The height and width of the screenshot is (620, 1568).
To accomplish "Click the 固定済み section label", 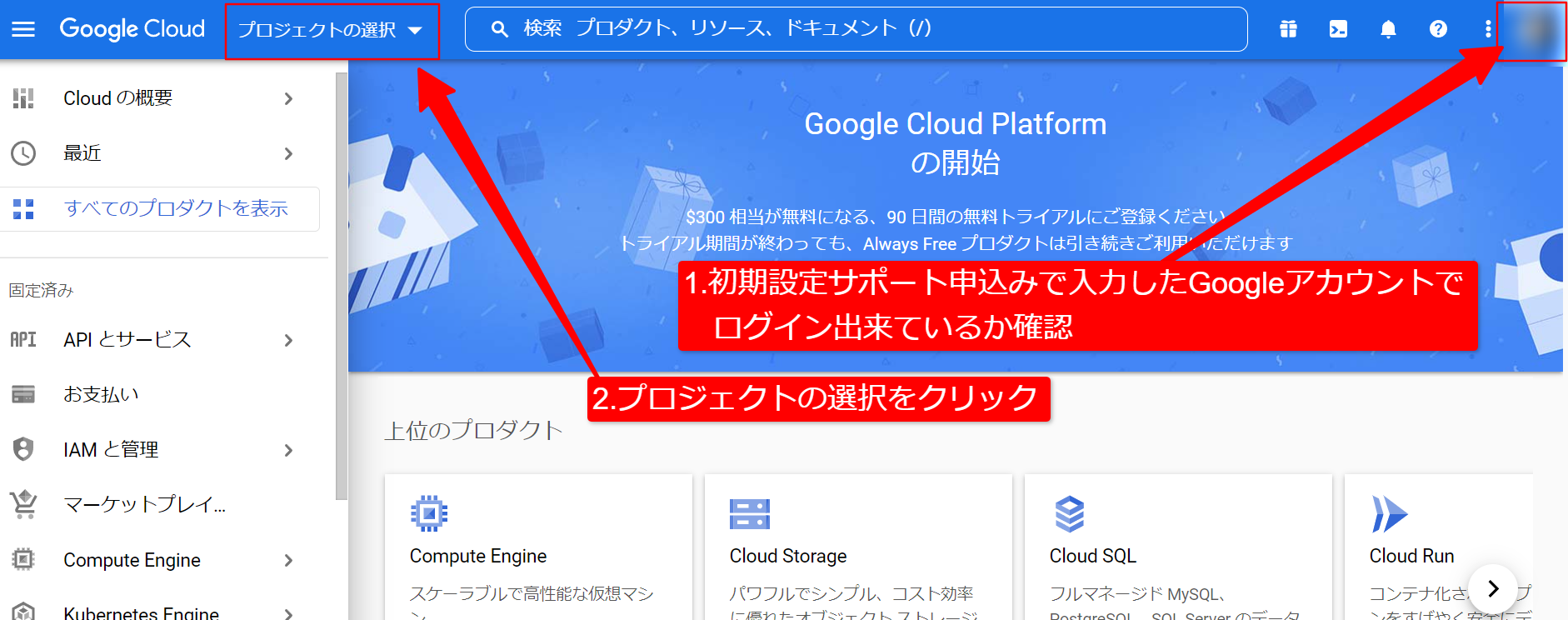I will click(x=41, y=290).
